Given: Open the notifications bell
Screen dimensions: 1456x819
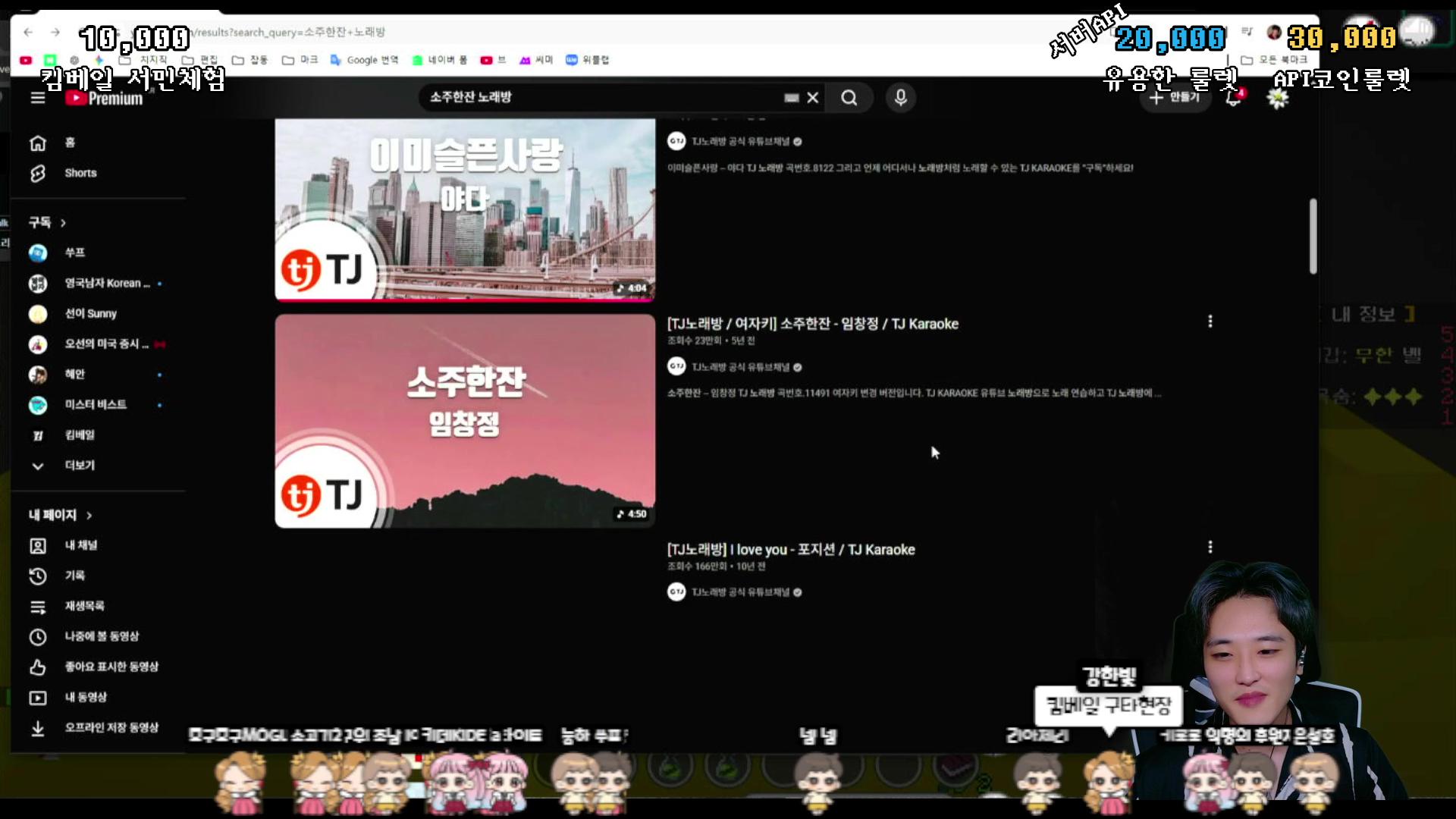Looking at the screenshot, I should pyautogui.click(x=1234, y=98).
